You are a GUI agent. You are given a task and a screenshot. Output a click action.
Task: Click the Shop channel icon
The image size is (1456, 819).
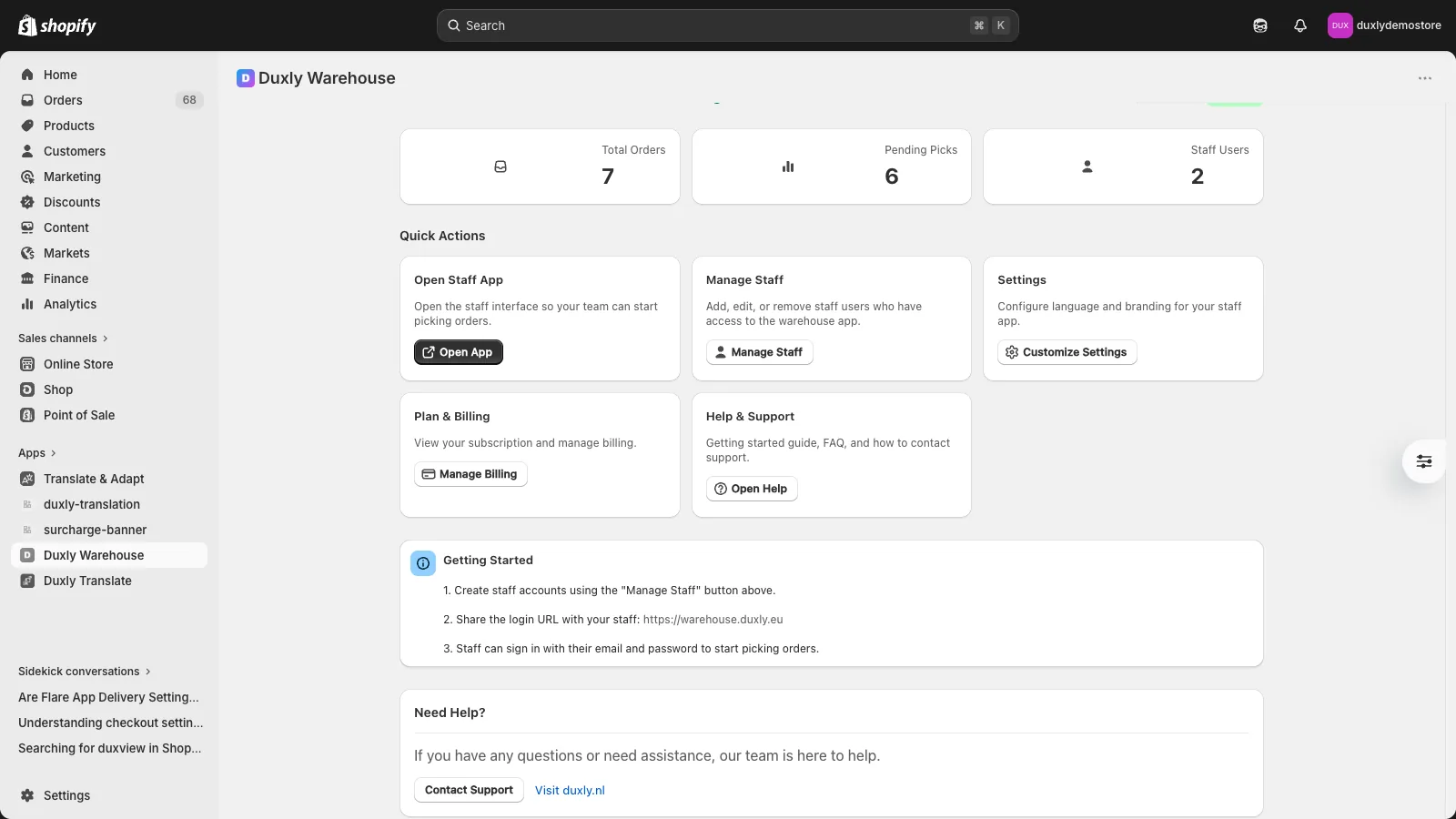pos(27,389)
